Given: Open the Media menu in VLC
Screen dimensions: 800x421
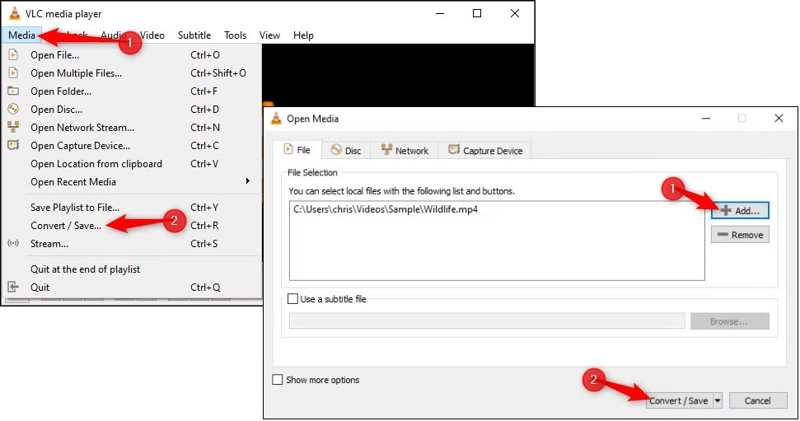Looking at the screenshot, I should (x=22, y=35).
